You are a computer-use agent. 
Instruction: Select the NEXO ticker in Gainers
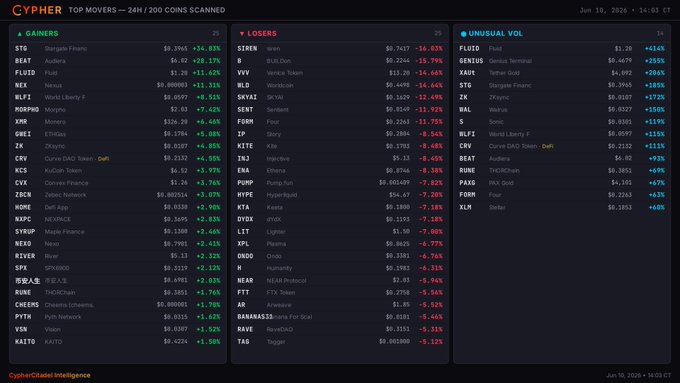coord(23,244)
